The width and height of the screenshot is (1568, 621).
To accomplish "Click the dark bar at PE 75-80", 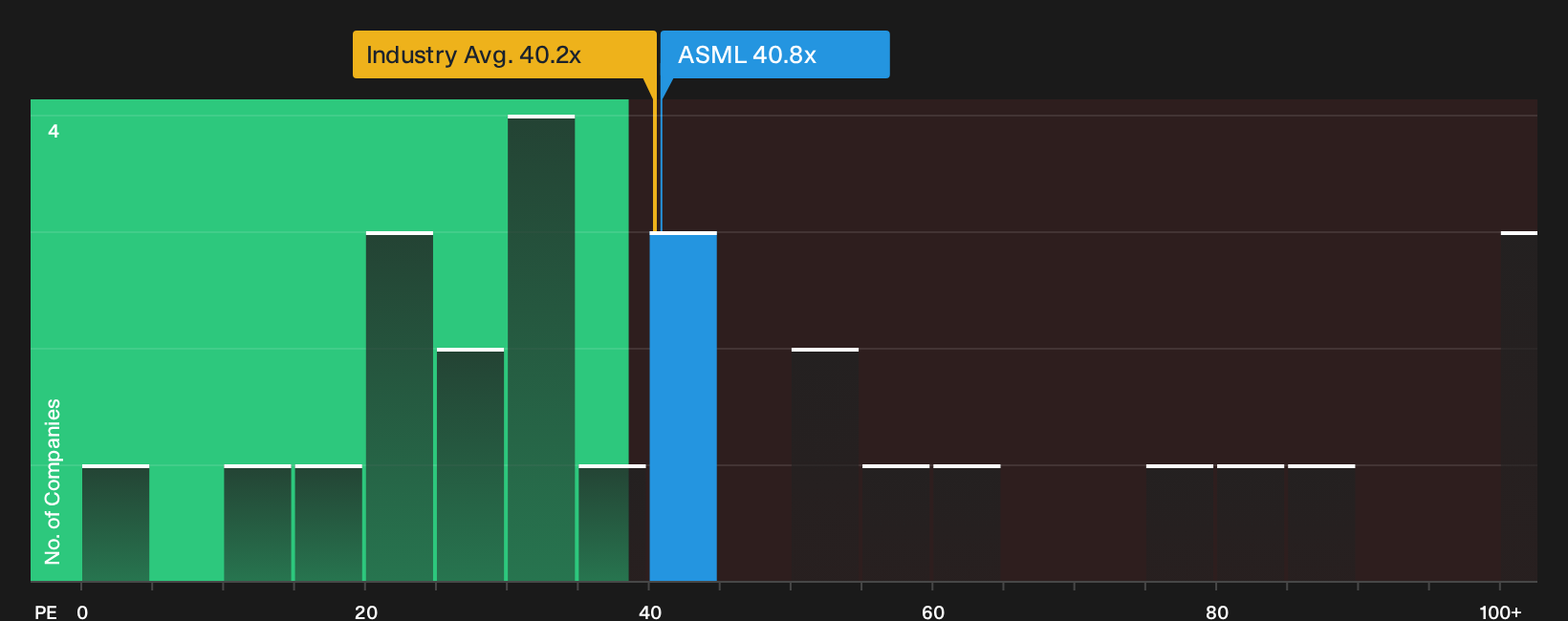I will (1180, 523).
